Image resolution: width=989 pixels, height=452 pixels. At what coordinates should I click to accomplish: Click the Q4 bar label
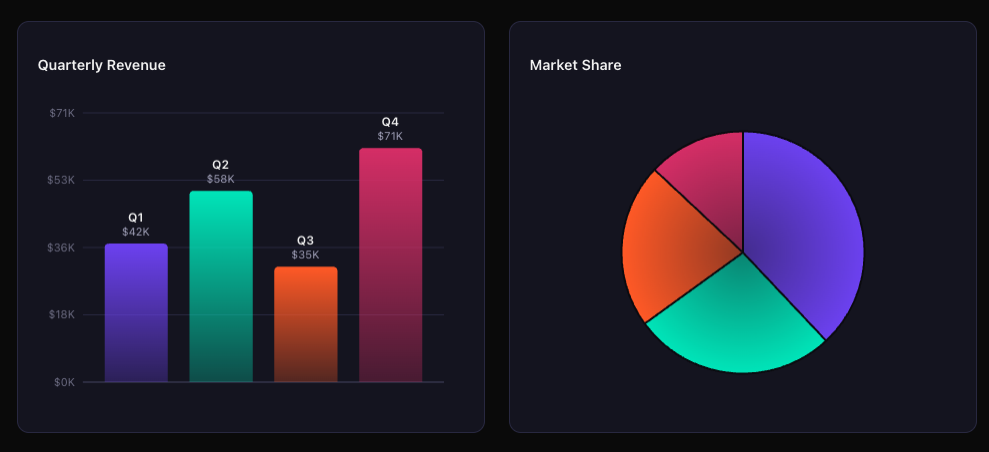click(390, 122)
